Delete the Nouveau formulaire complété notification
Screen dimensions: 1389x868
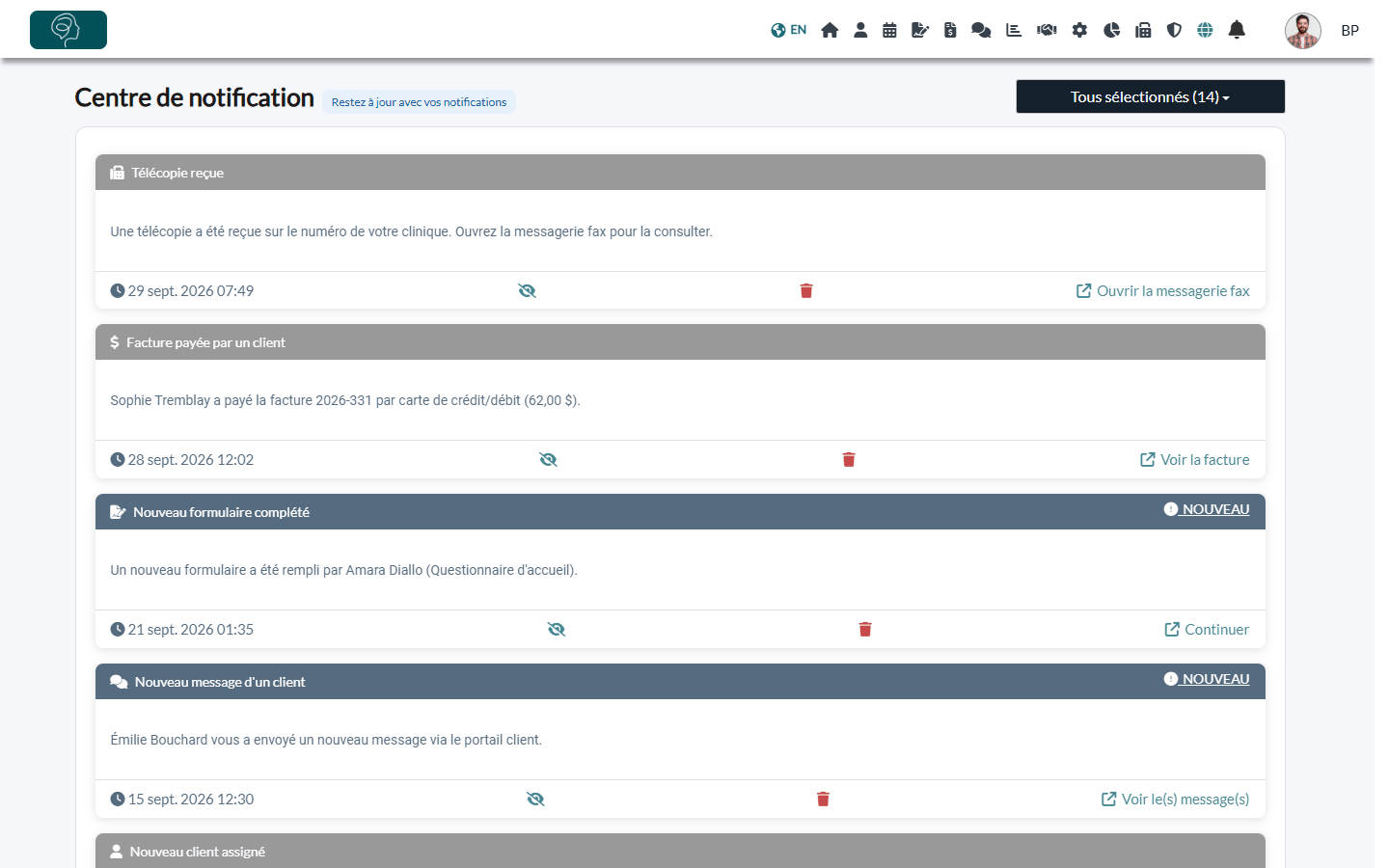point(865,629)
